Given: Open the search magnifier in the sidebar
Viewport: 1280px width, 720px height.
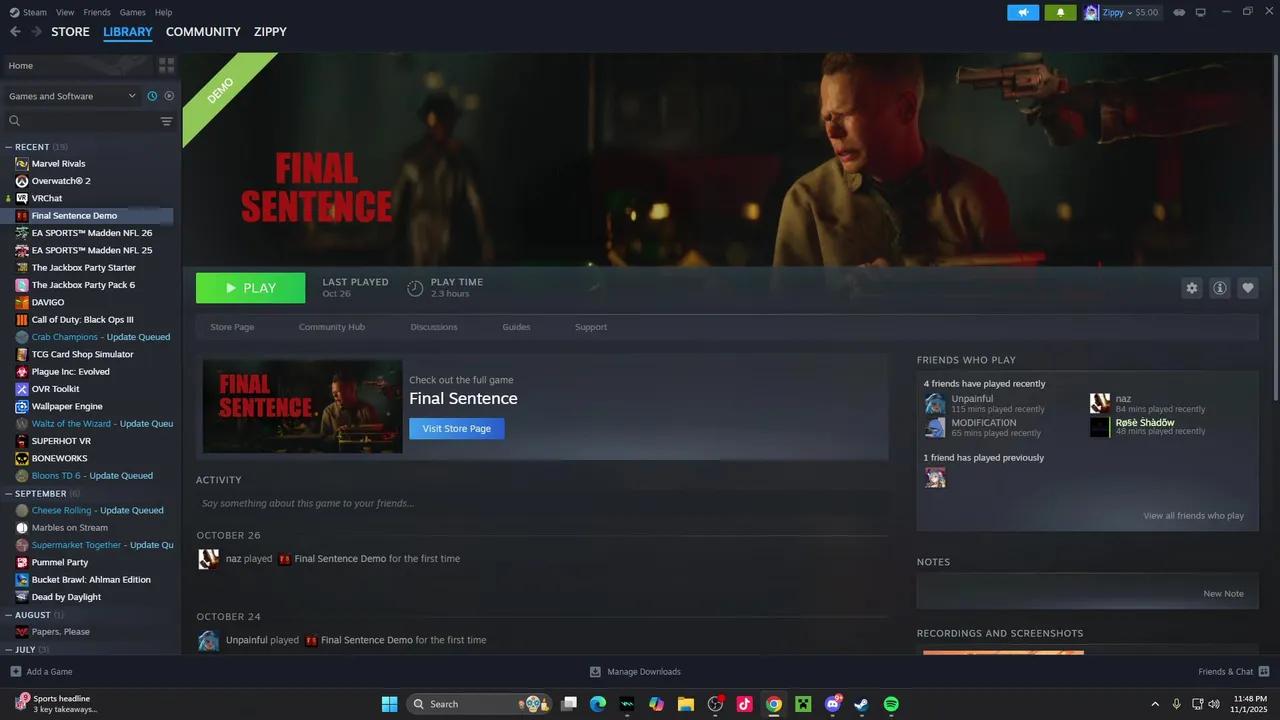Looking at the screenshot, I should (14, 120).
